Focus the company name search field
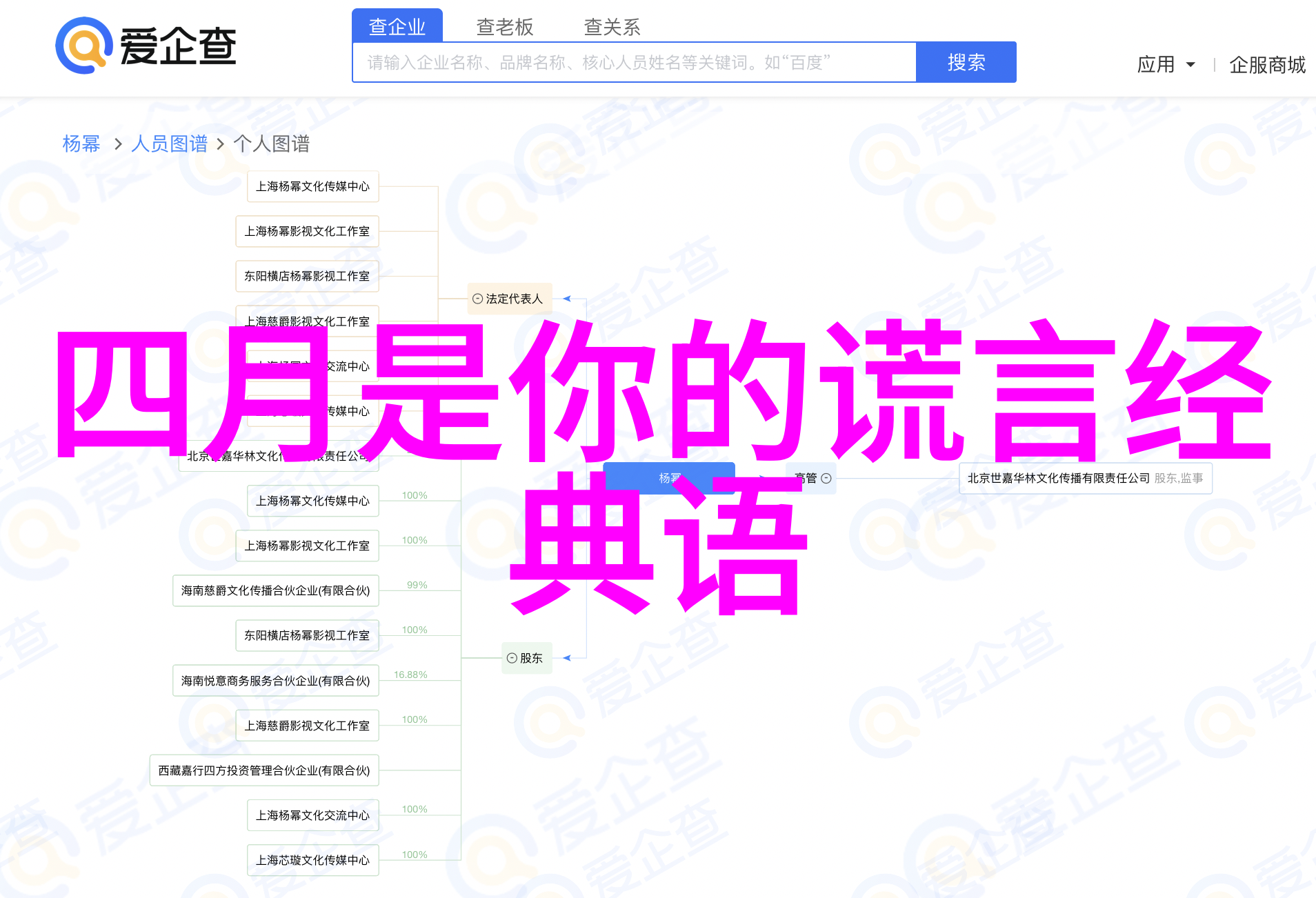 (635, 63)
